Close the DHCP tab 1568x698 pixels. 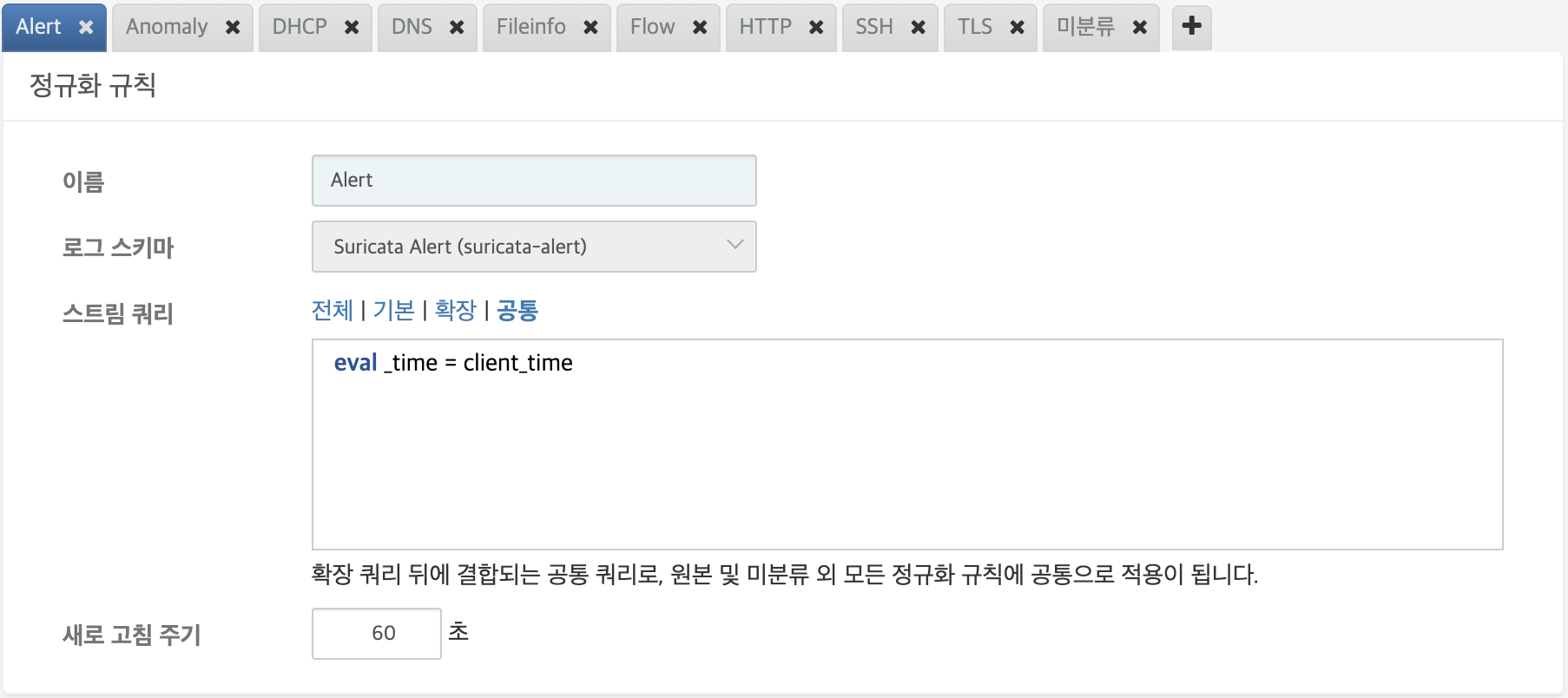point(352,27)
